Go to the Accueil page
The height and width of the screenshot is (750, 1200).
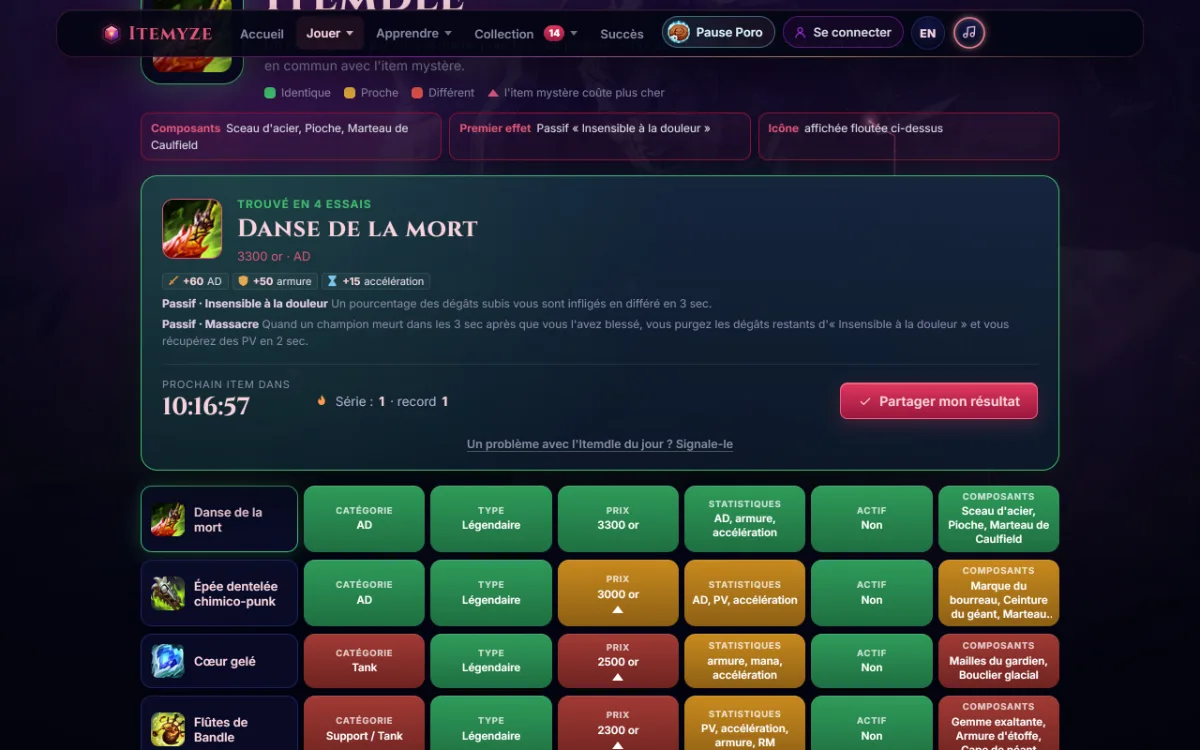coord(262,34)
